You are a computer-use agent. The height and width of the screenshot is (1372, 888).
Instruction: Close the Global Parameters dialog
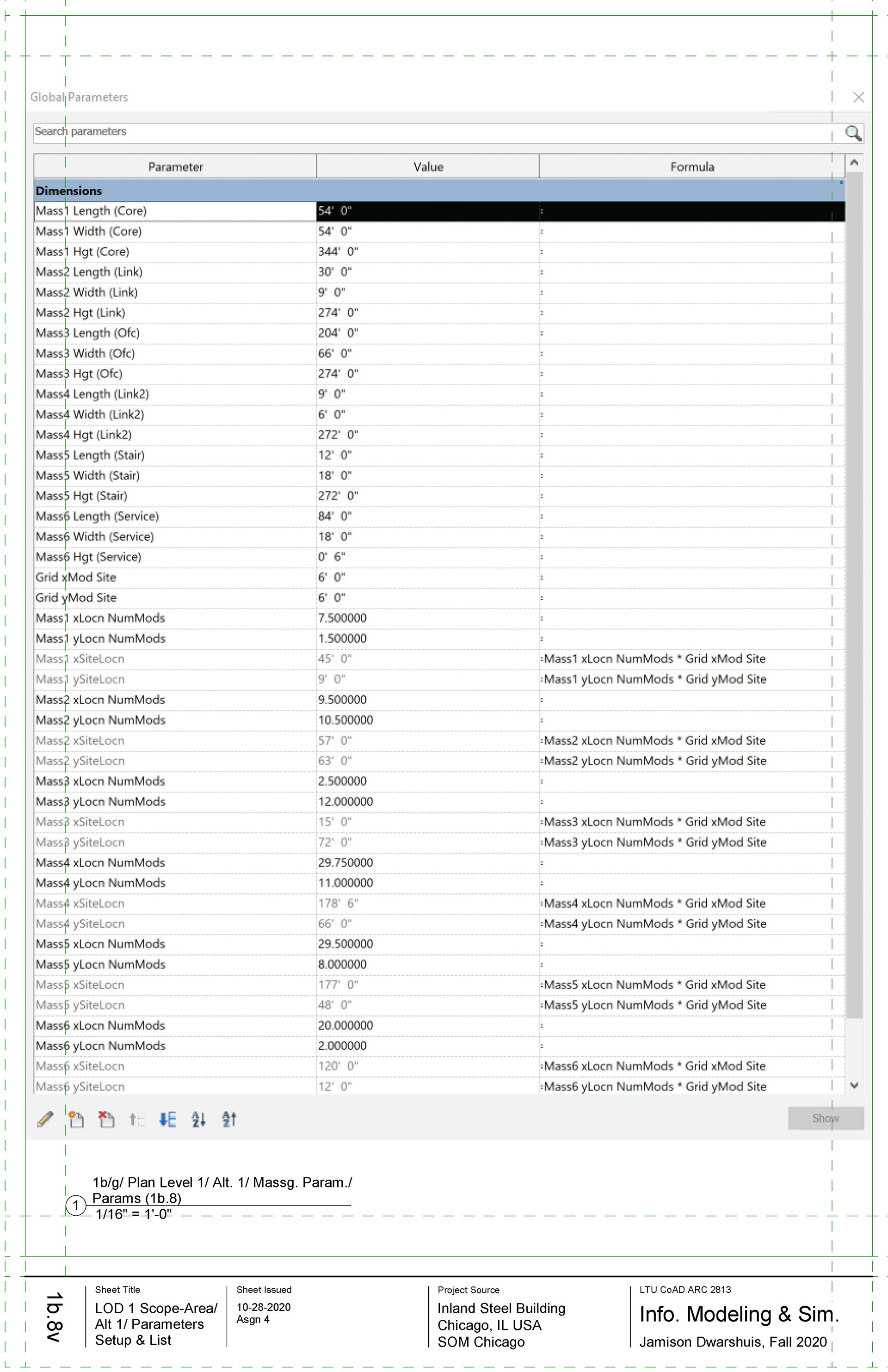(858, 98)
